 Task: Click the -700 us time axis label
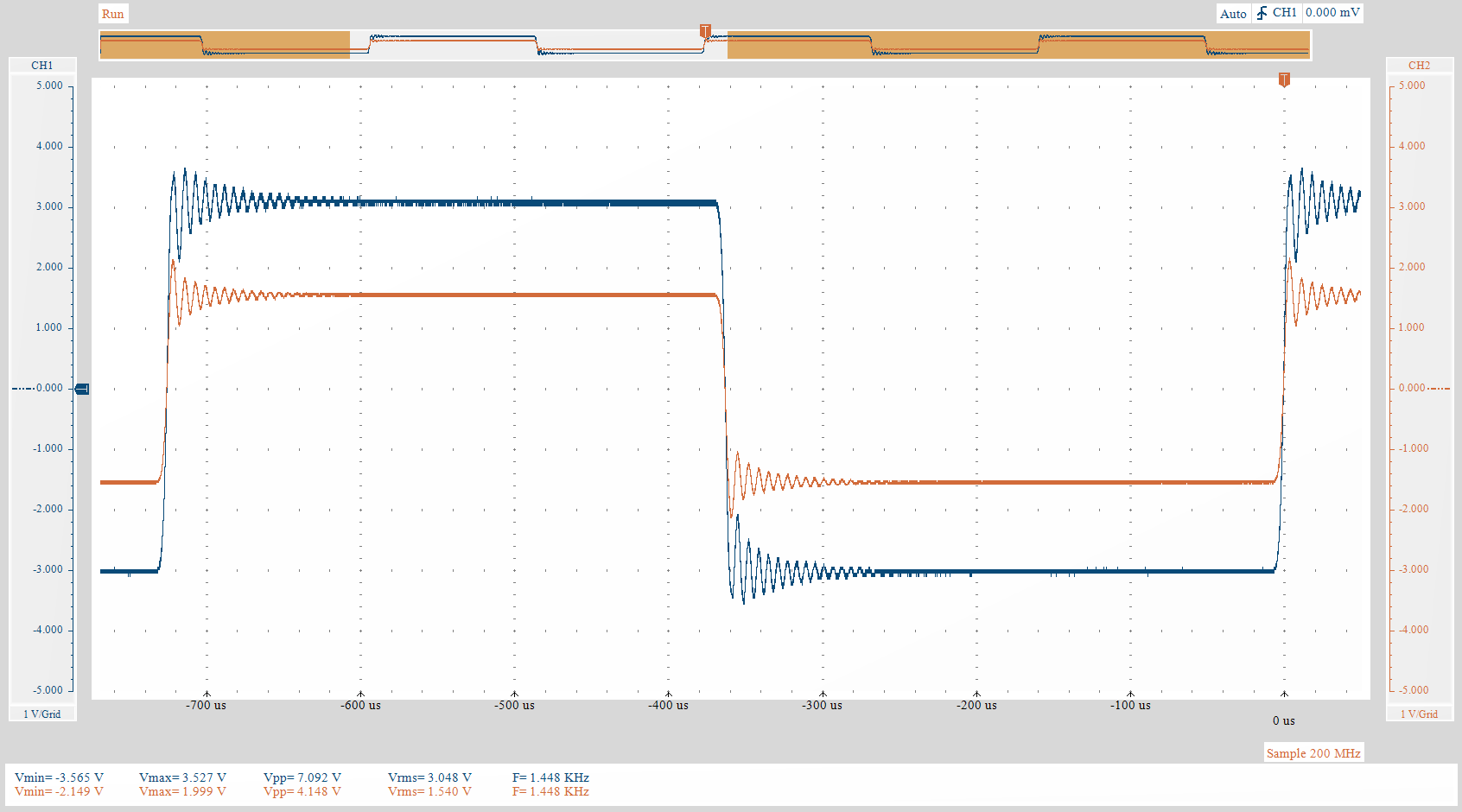point(206,706)
